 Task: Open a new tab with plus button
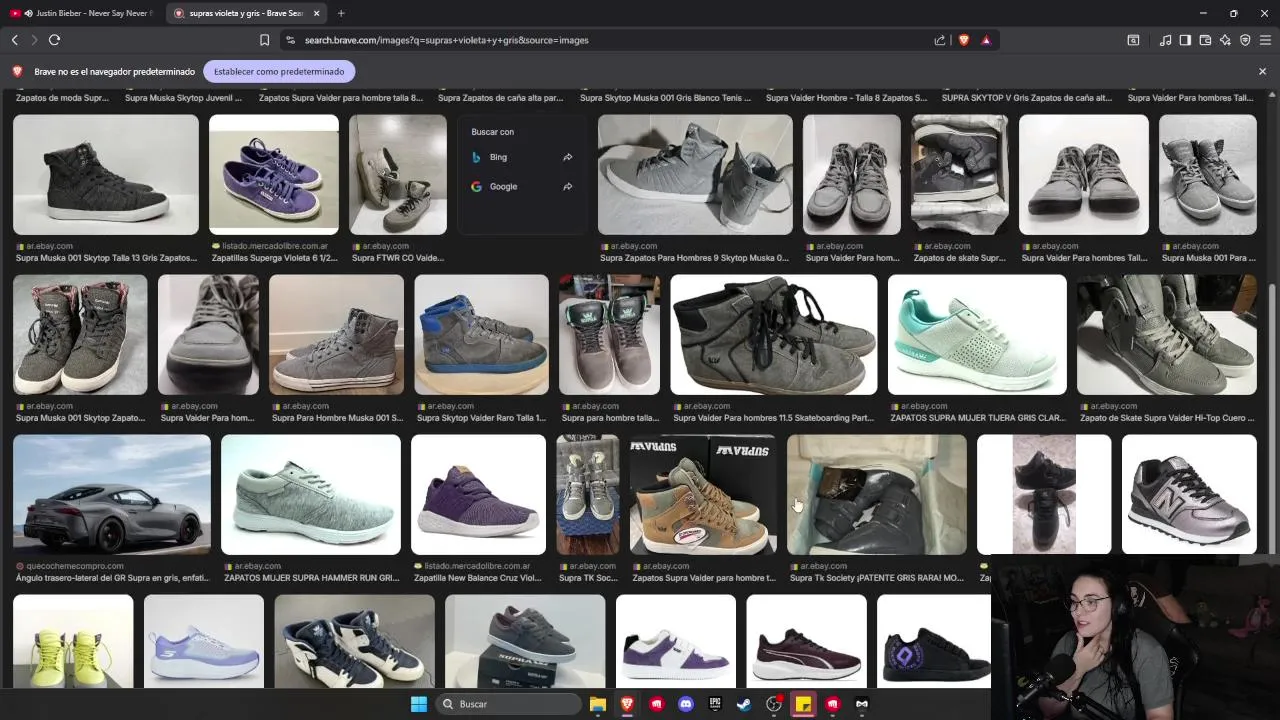click(341, 13)
